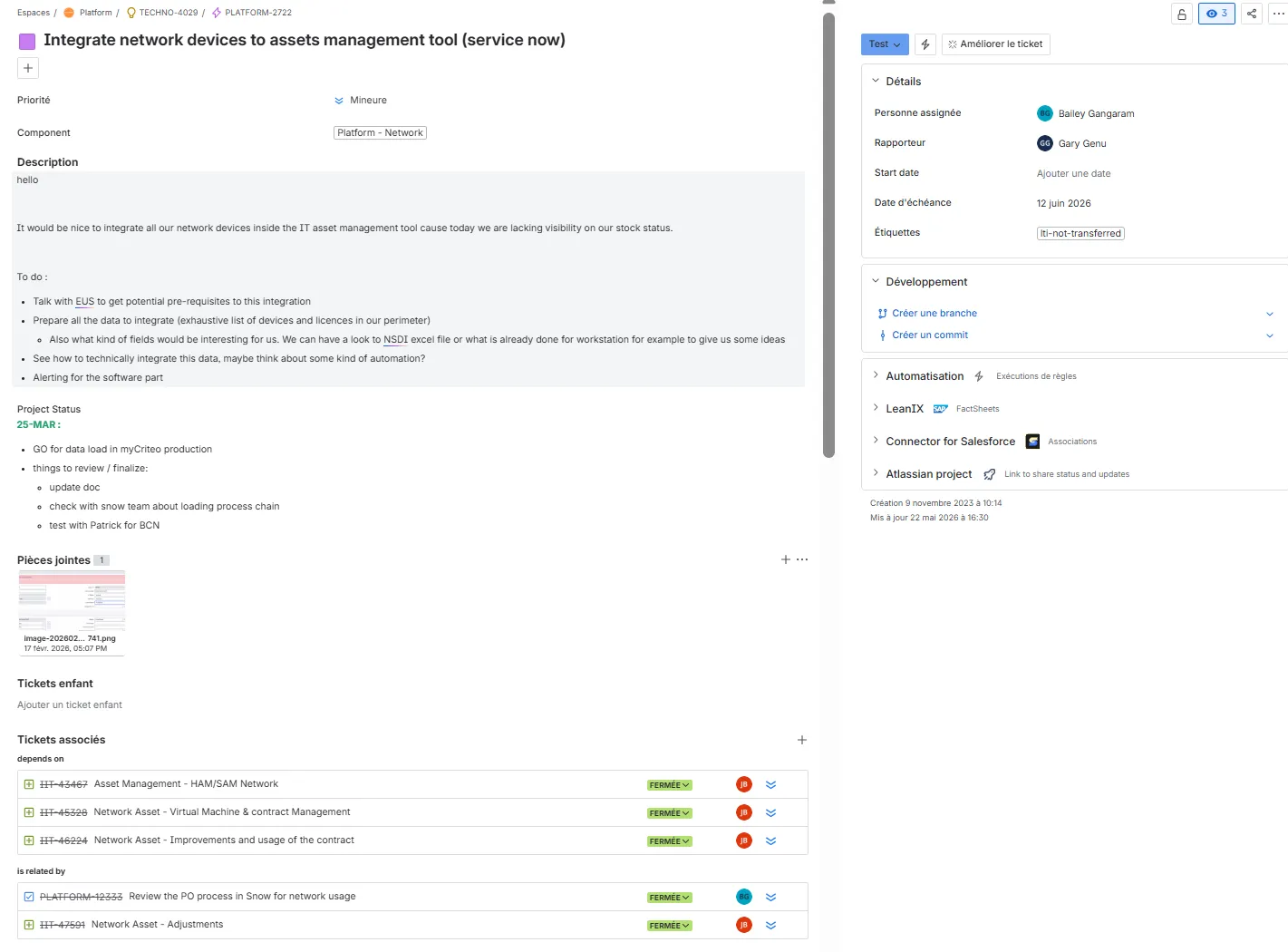Screen dimensions: 1288x952
Task: Open linked ticket IIT-46224
Action: 63,841
